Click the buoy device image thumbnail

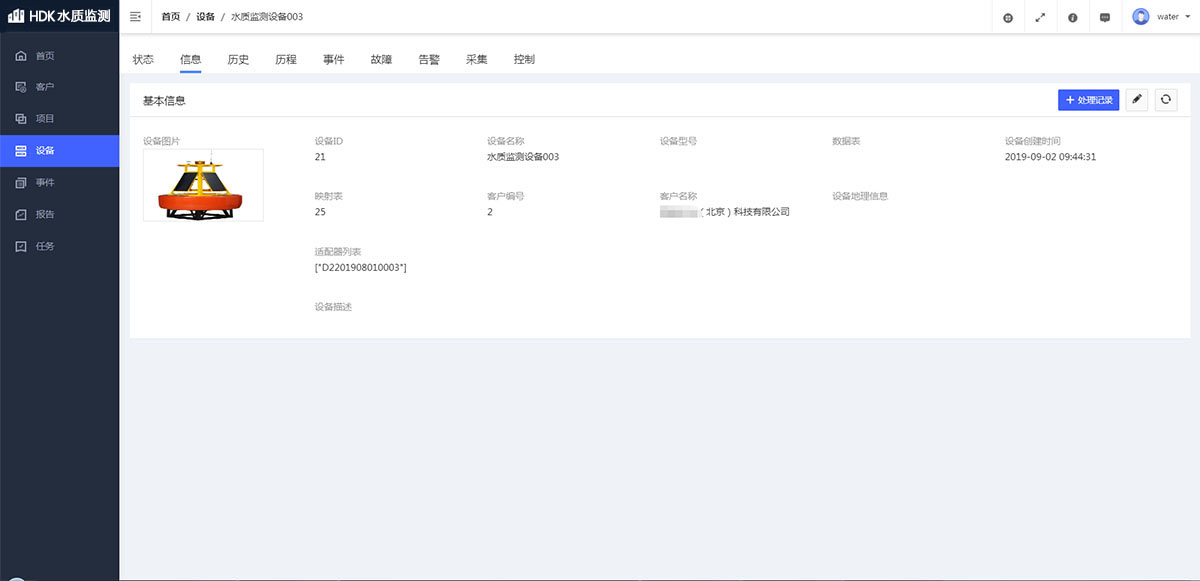(x=203, y=185)
